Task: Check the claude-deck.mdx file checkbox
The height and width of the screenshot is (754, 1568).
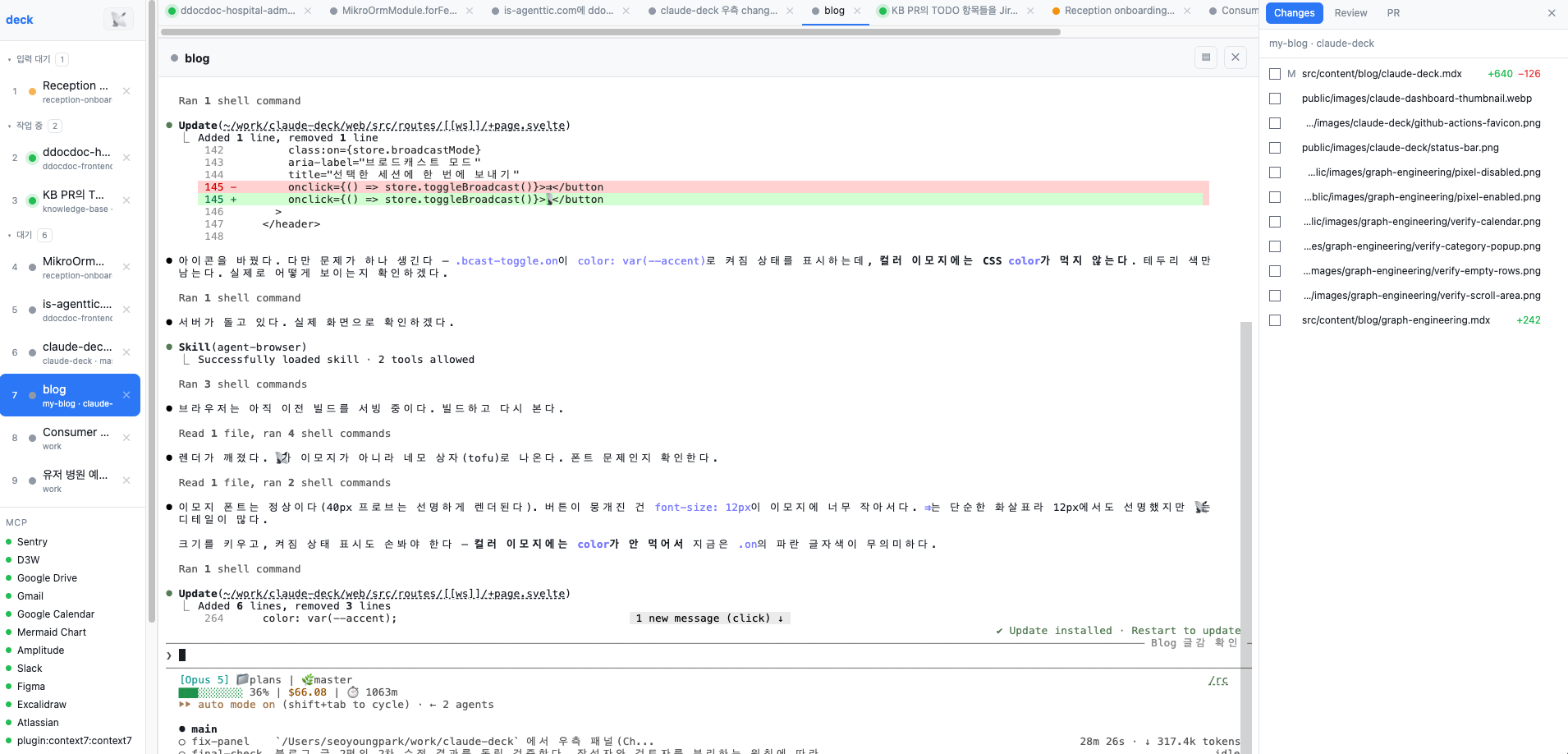Action: pos(1275,74)
